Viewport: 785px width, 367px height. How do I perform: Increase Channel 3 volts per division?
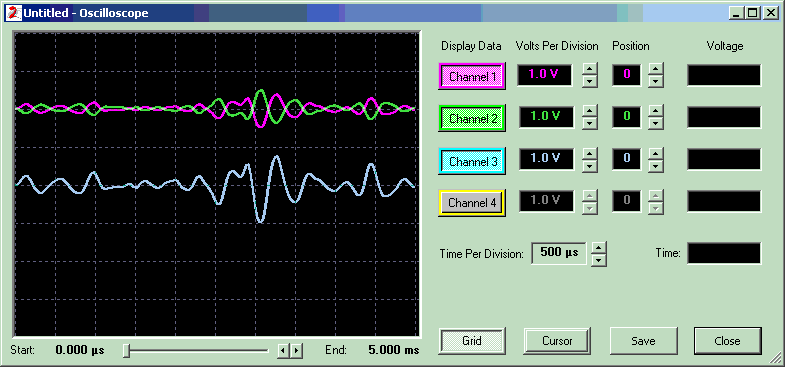(x=590, y=154)
